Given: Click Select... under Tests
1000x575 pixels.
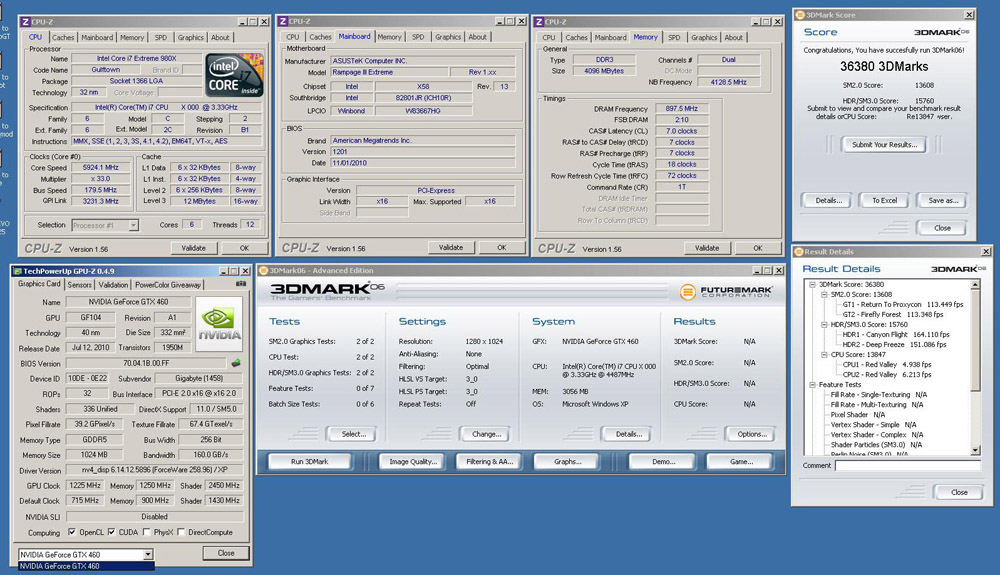Looking at the screenshot, I should tap(353, 434).
